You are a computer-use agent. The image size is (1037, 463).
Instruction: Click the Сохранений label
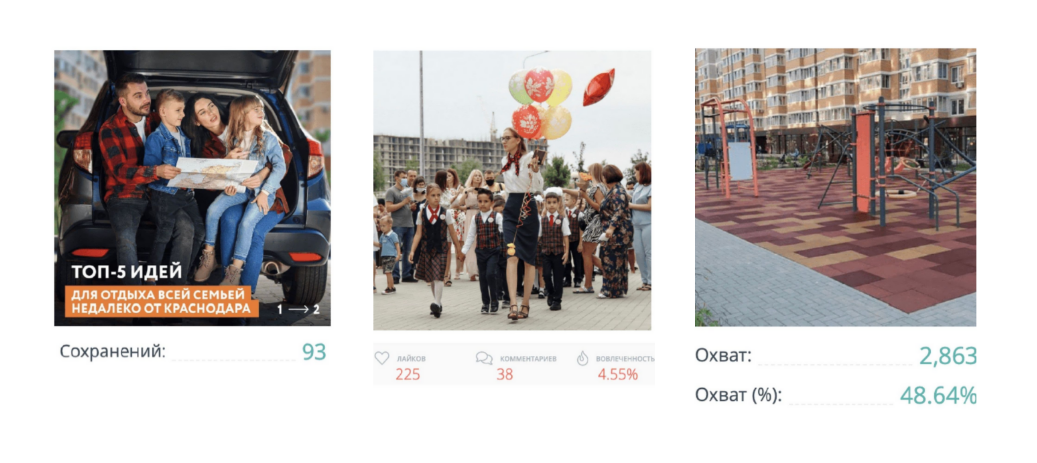112,351
